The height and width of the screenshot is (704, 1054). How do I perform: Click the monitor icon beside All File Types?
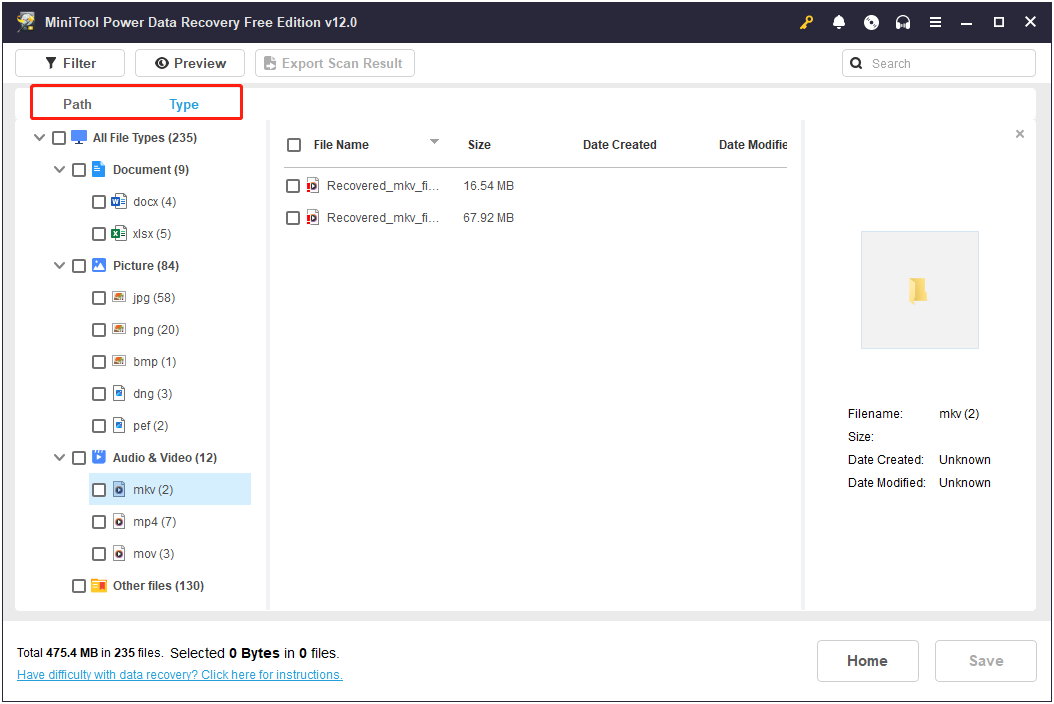[x=79, y=137]
